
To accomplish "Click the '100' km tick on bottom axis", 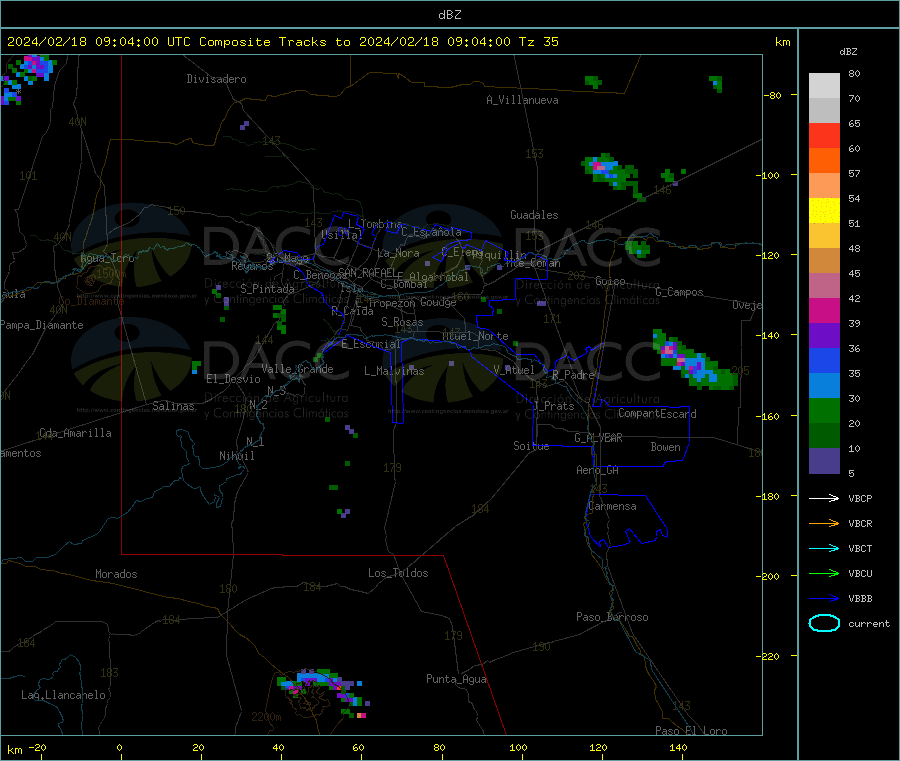I will point(518,747).
